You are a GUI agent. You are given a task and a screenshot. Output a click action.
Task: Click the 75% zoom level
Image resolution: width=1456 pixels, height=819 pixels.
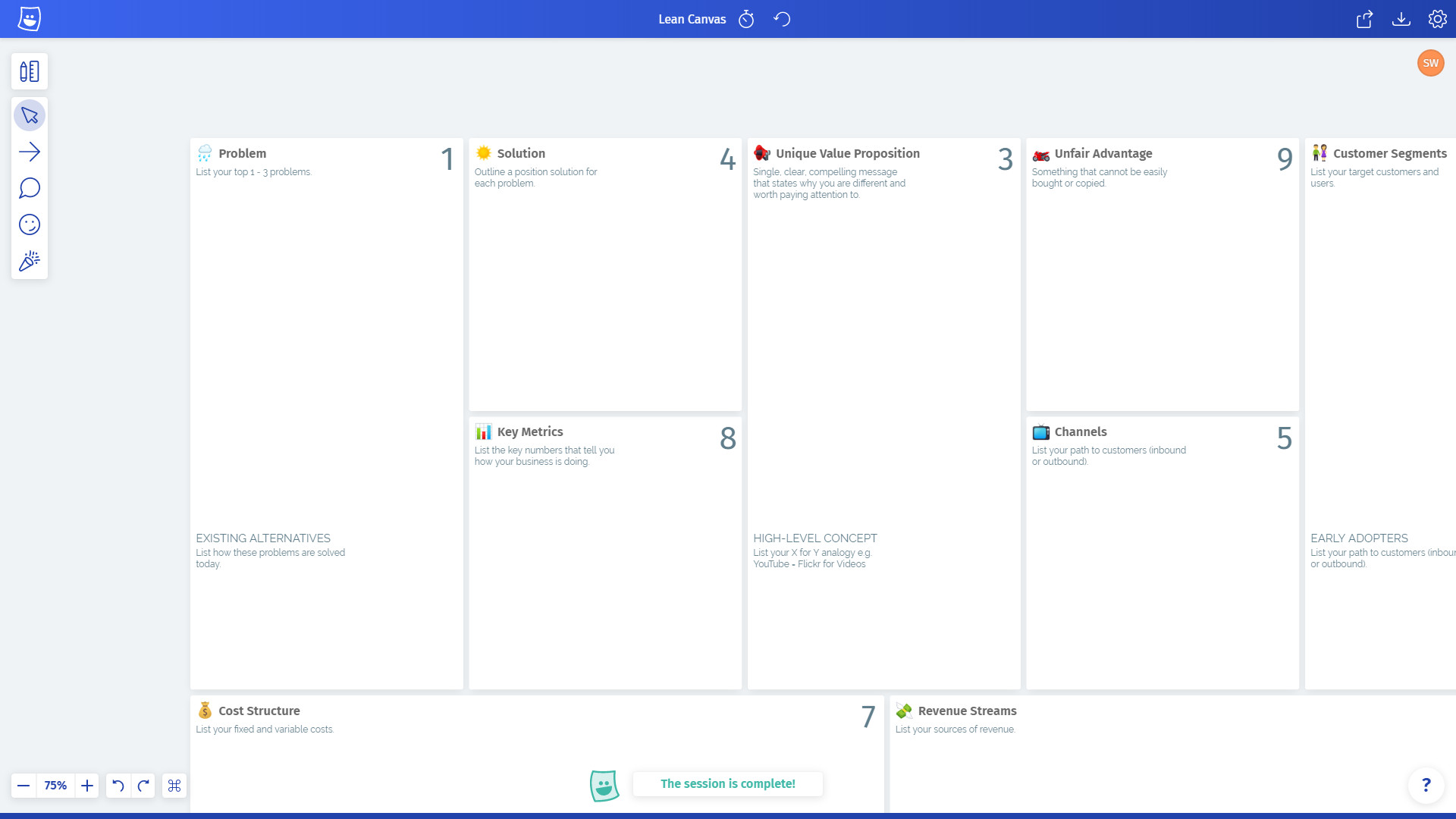55,786
